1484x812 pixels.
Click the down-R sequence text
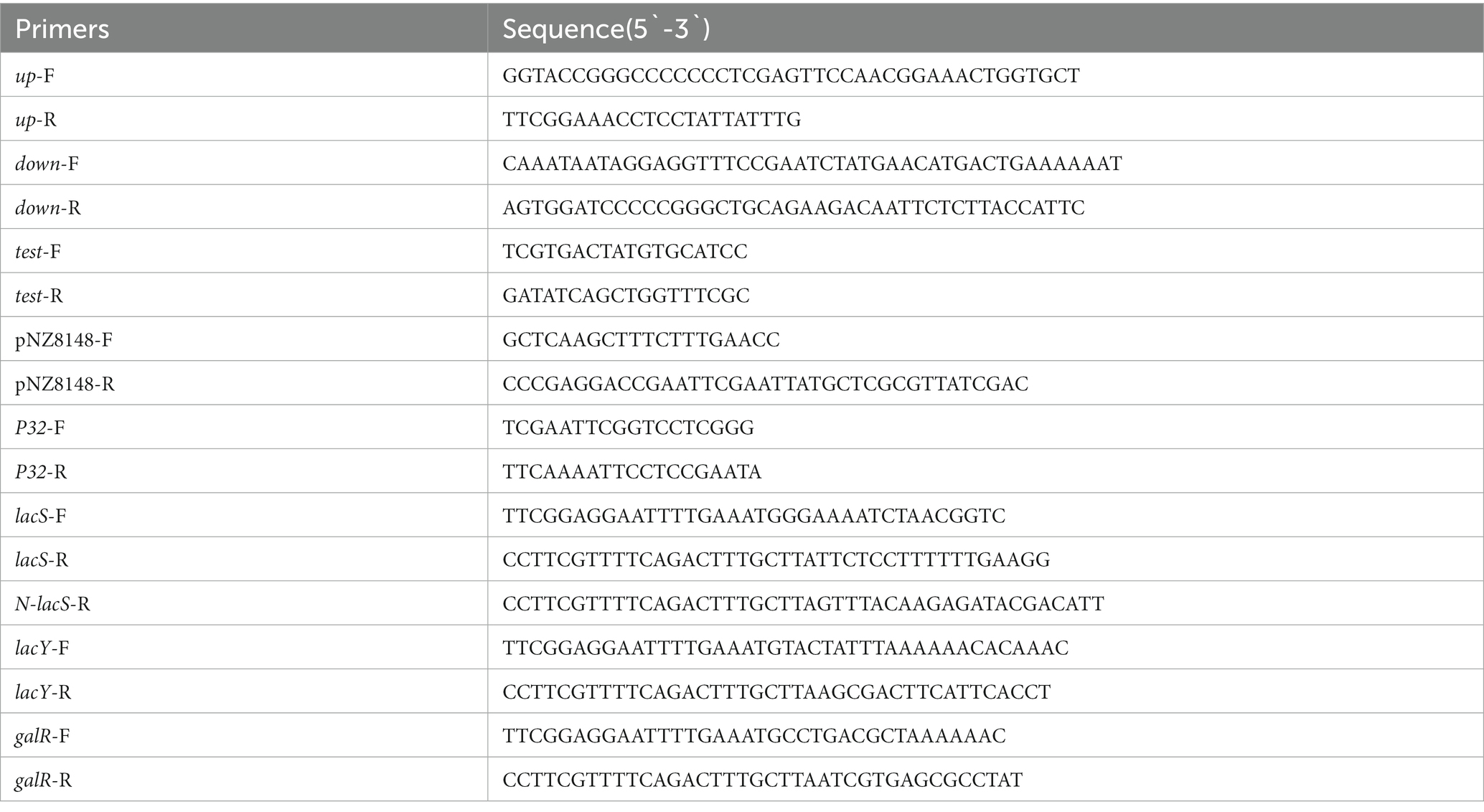click(793, 207)
